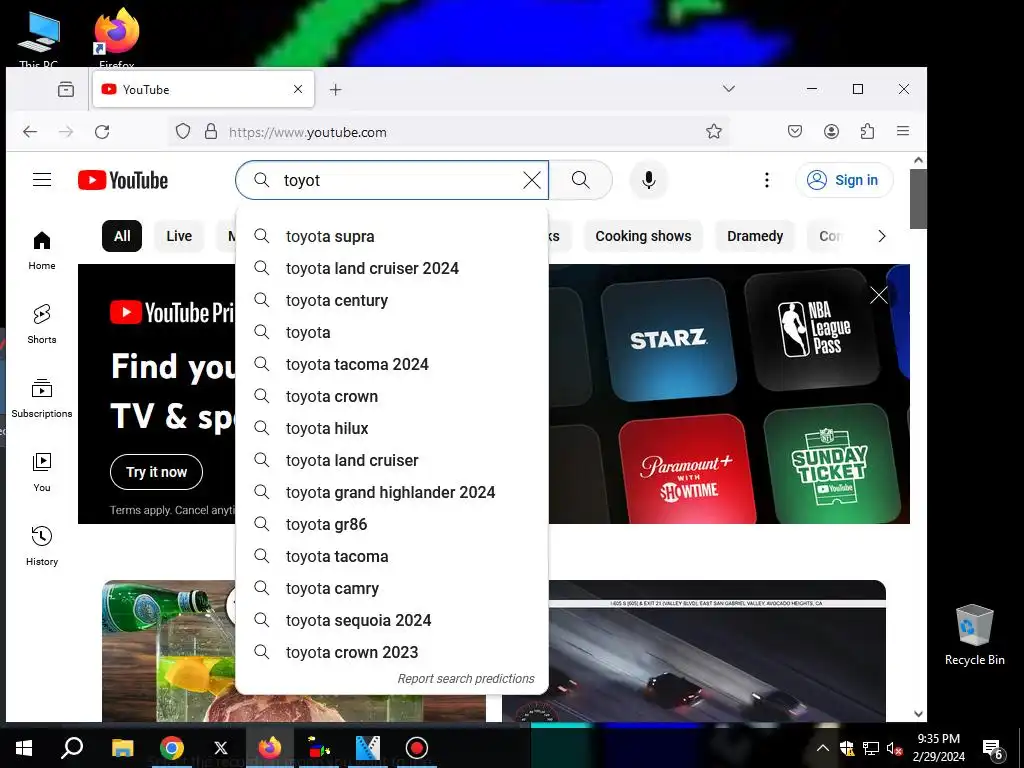Click Report search predictions link
This screenshot has width=1024, height=768.
coord(466,679)
